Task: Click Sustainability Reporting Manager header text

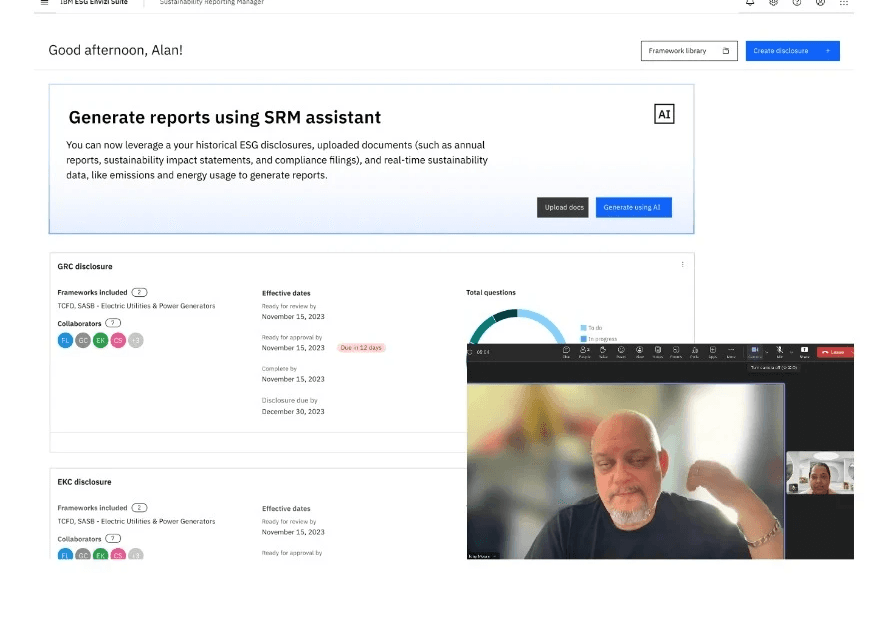Action: (x=212, y=2)
